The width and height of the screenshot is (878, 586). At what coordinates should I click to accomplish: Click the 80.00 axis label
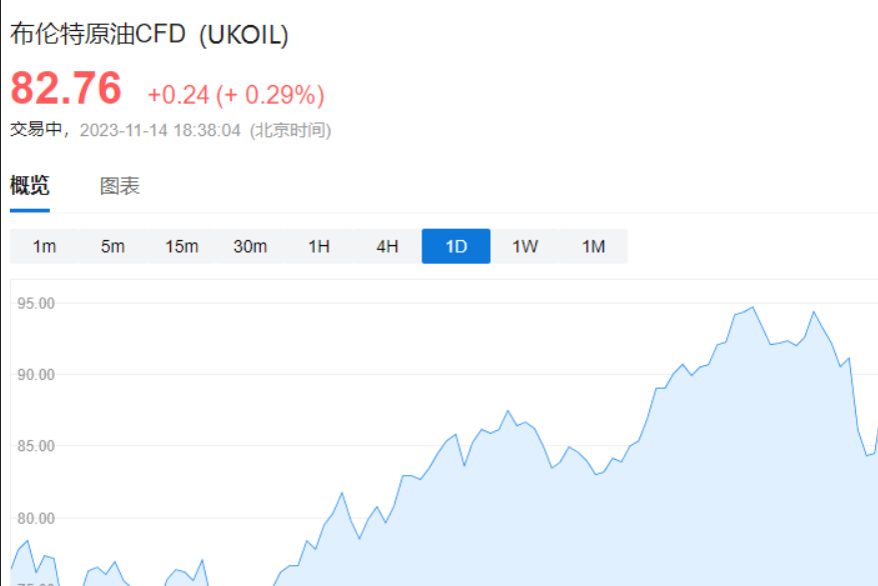point(36,518)
